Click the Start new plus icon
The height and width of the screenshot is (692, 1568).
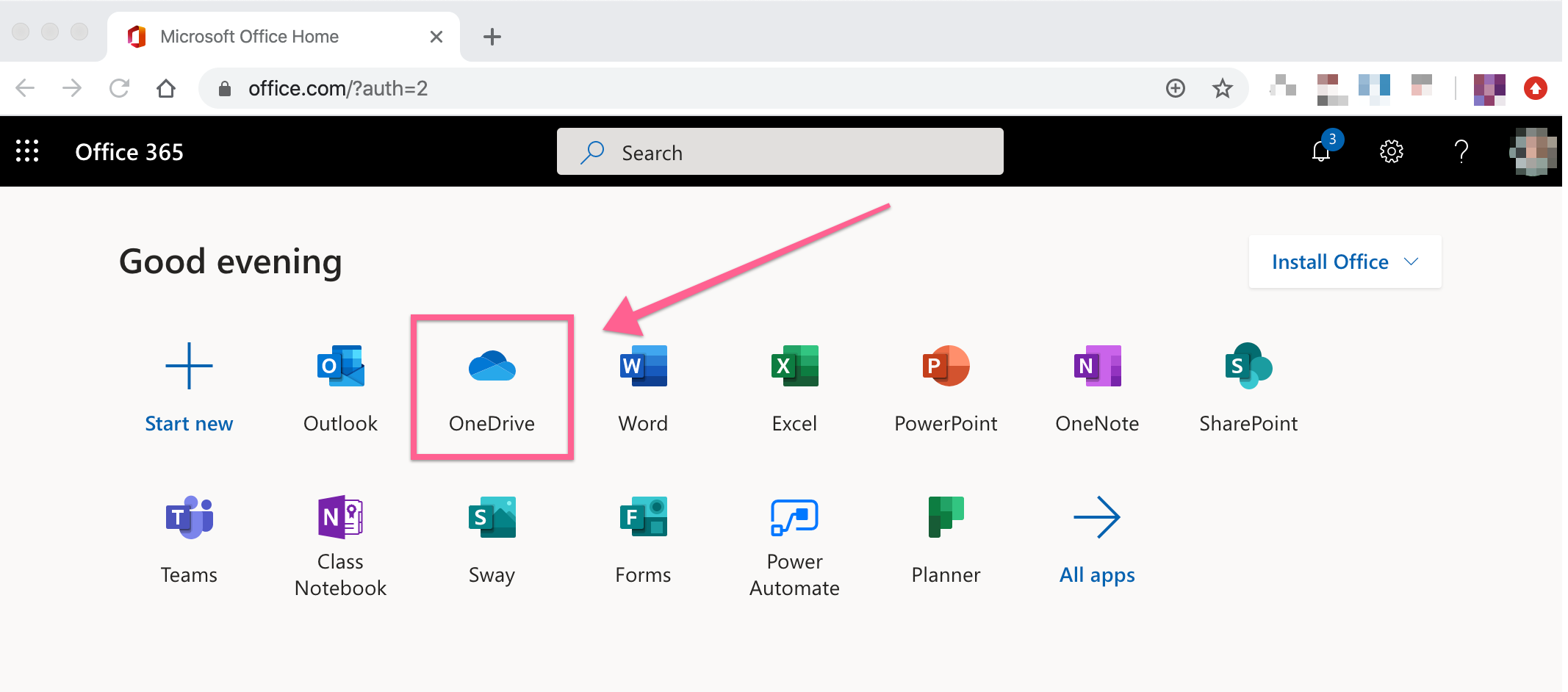(x=190, y=366)
